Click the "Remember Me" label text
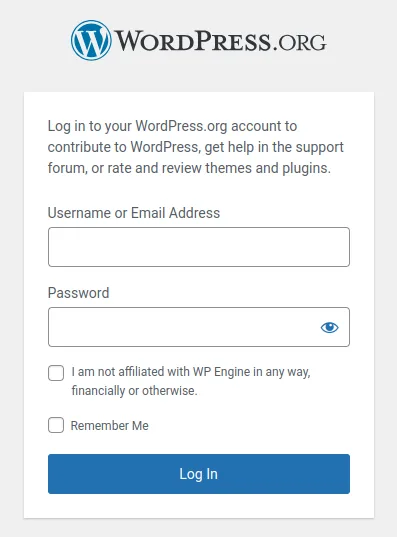This screenshot has height=537, width=397. click(110, 426)
